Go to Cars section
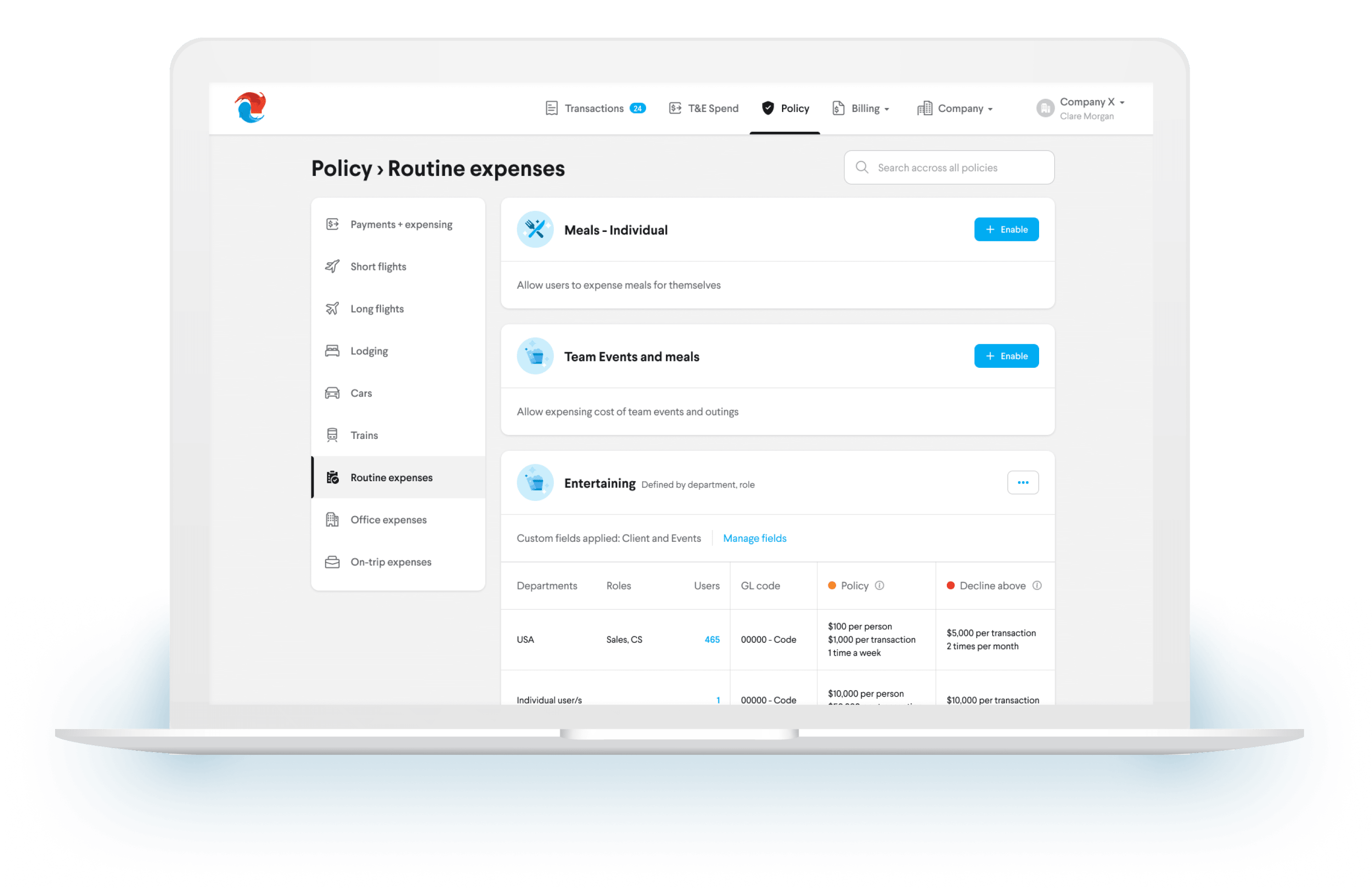The width and height of the screenshot is (1372, 888). [x=398, y=393]
